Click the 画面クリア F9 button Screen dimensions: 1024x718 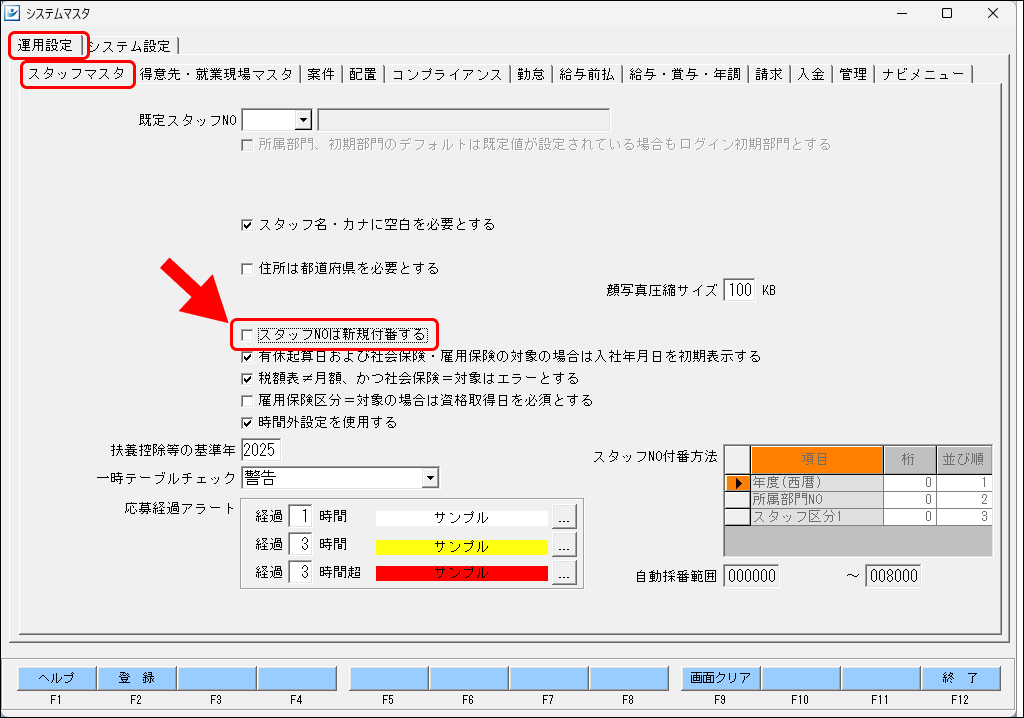click(x=720, y=678)
